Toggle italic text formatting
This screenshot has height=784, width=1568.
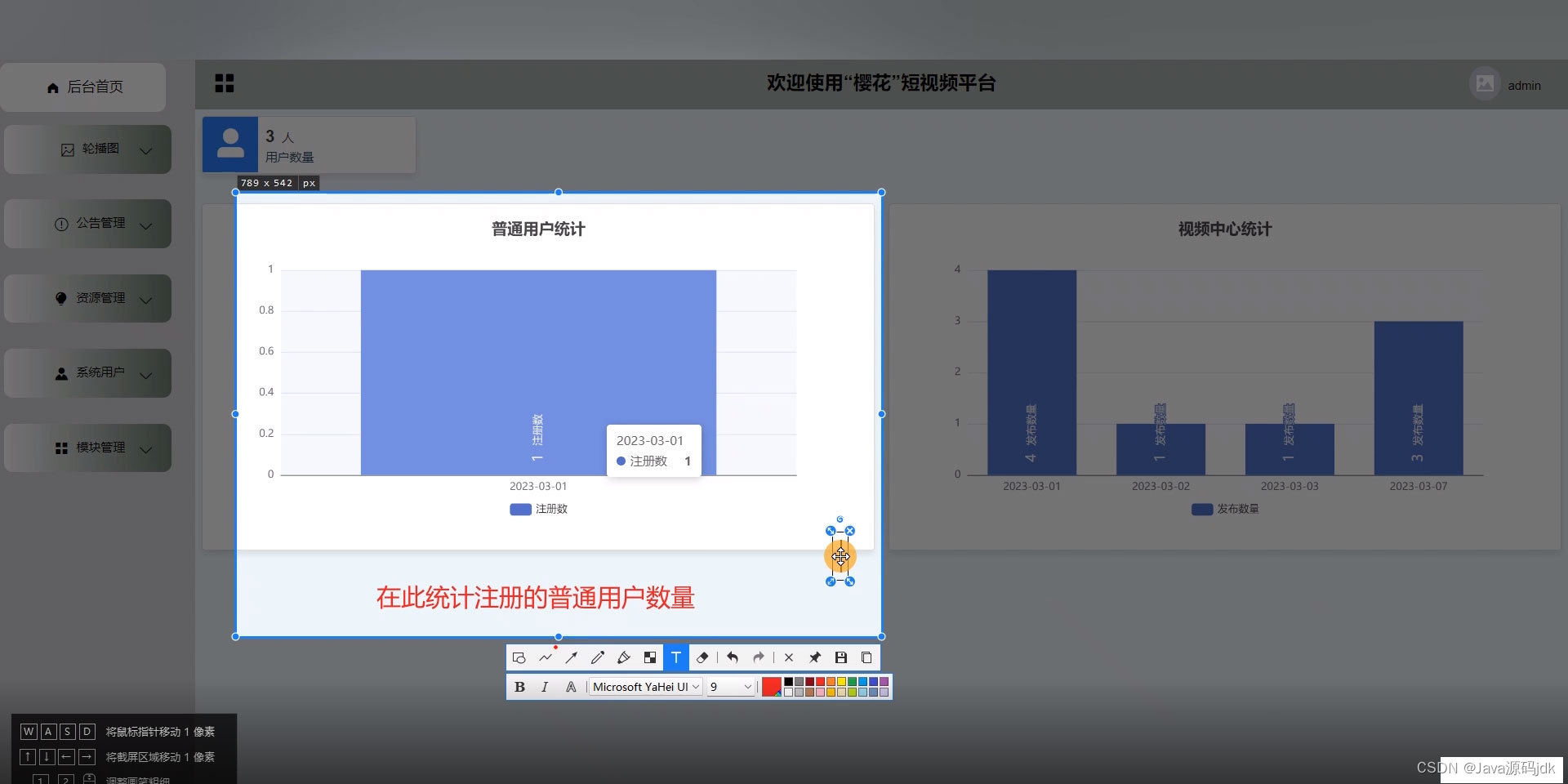pyautogui.click(x=545, y=687)
